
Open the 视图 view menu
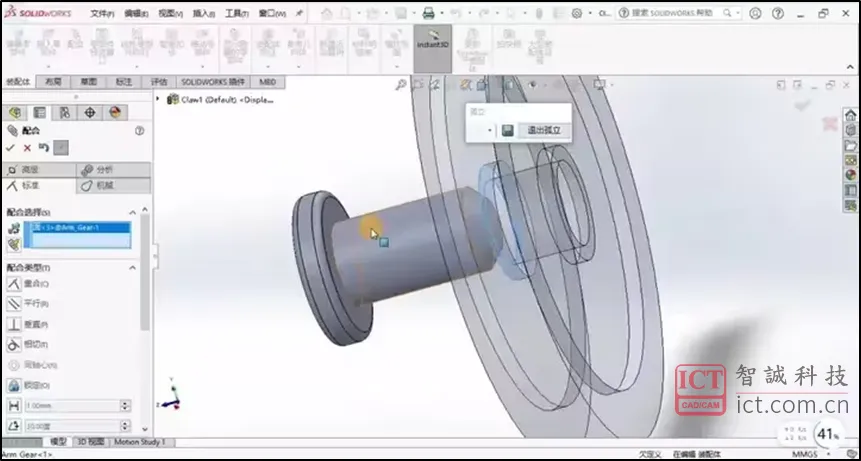pyautogui.click(x=170, y=14)
